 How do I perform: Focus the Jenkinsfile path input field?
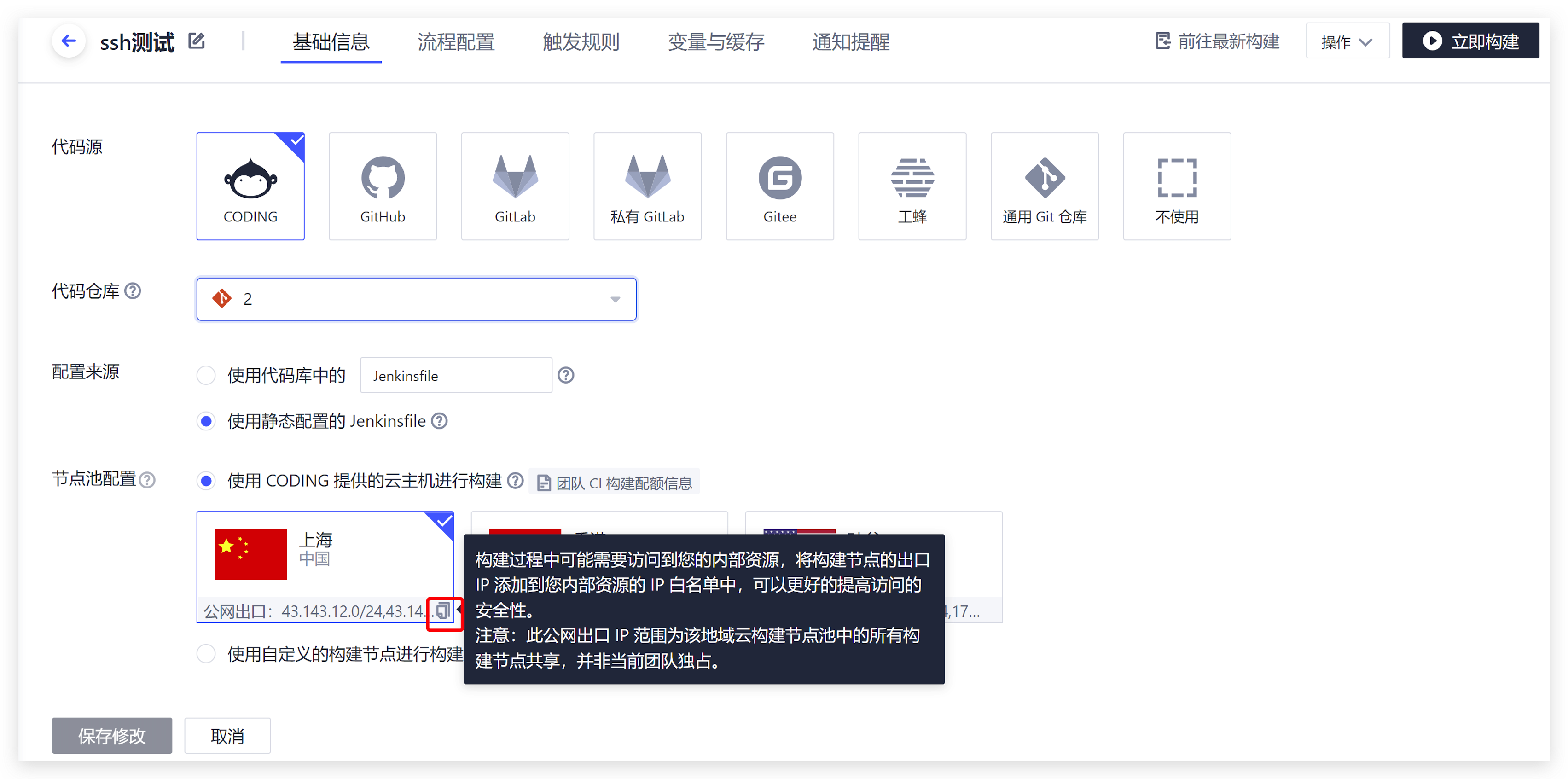point(456,375)
